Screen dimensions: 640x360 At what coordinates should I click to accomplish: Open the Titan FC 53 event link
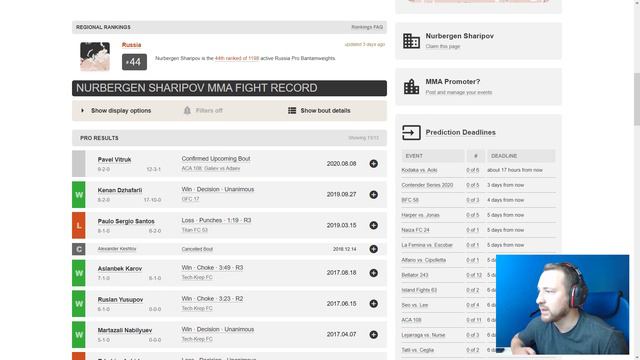click(195, 230)
